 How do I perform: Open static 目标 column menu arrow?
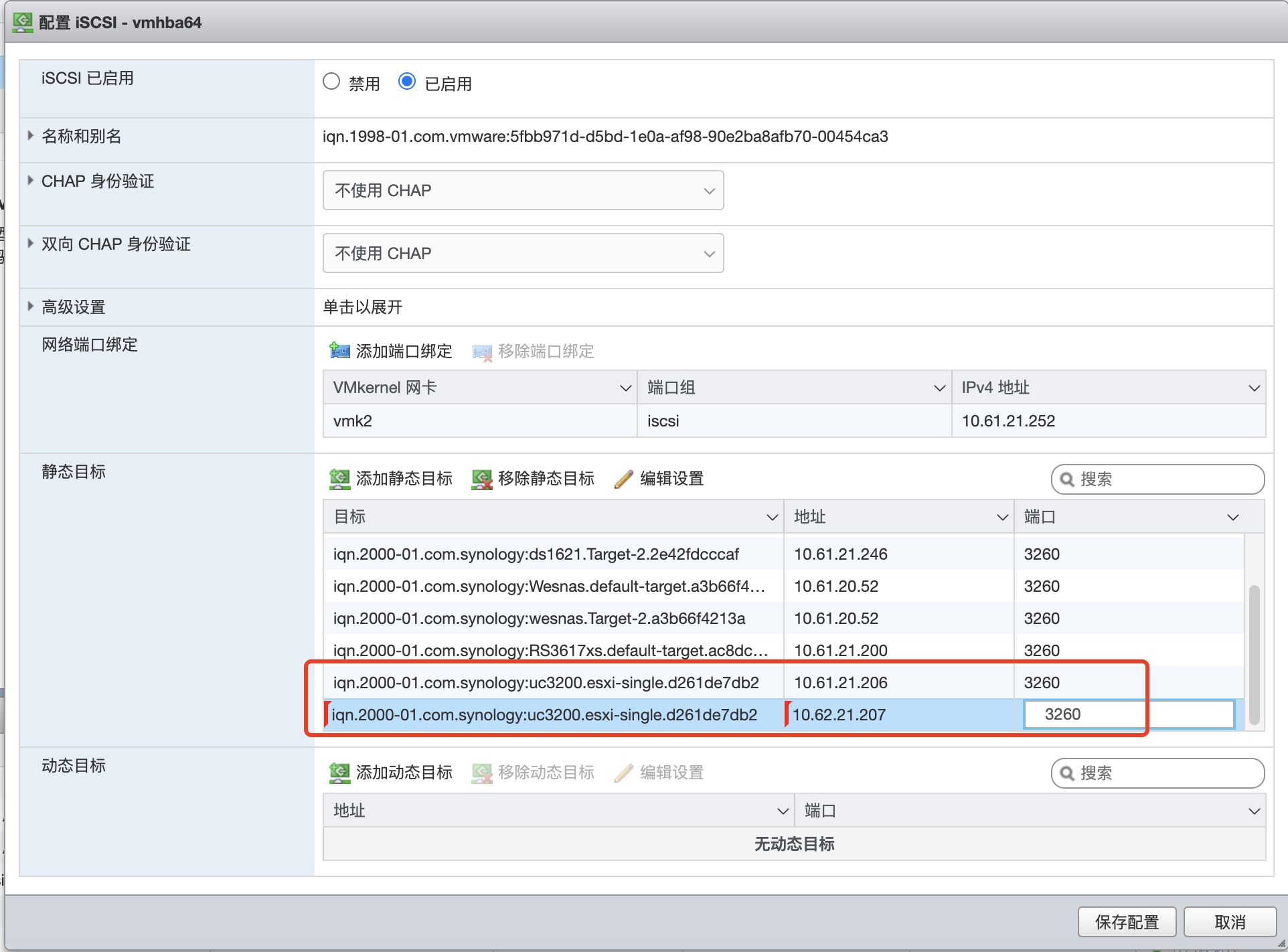tap(772, 517)
